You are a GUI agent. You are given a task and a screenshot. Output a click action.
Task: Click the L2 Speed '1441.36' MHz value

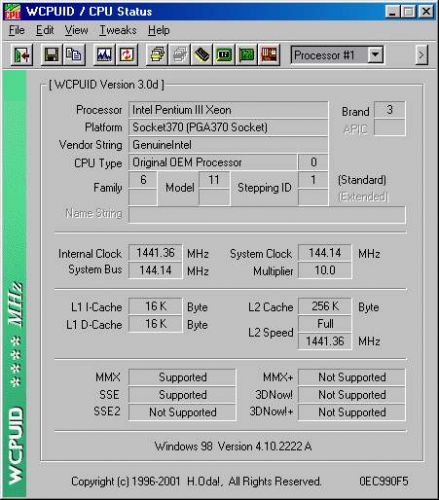pos(325,341)
